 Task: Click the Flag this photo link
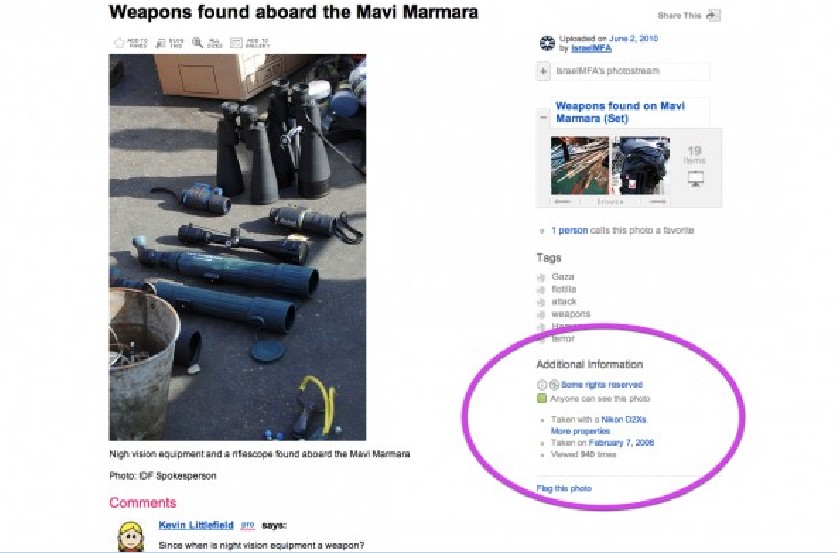pyautogui.click(x=564, y=488)
